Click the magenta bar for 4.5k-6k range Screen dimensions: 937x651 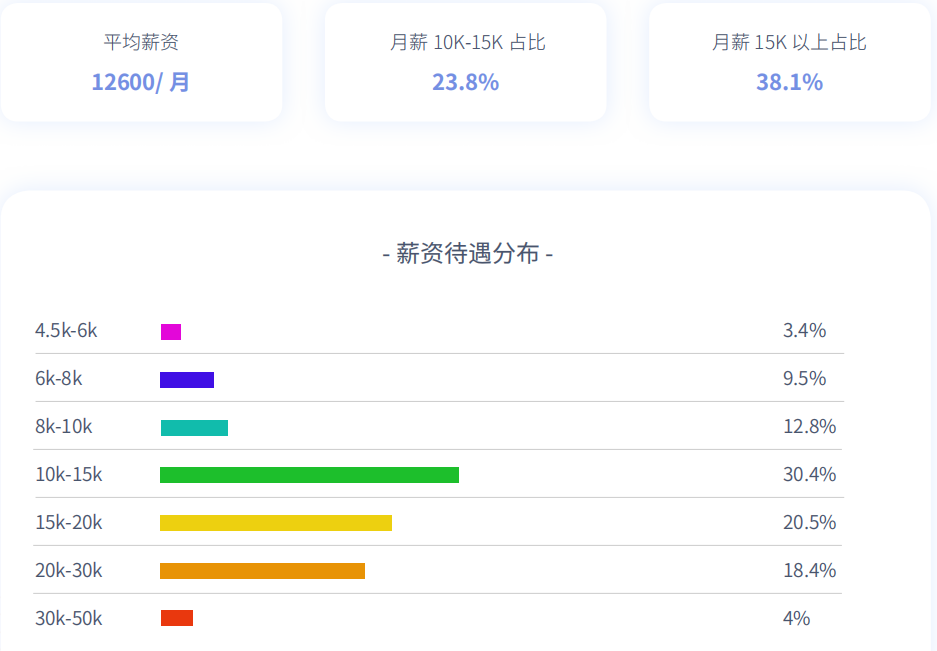point(170,330)
